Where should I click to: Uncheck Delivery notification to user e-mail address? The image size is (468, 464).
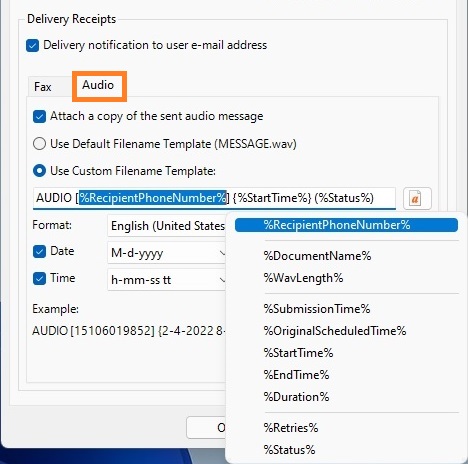tap(33, 45)
